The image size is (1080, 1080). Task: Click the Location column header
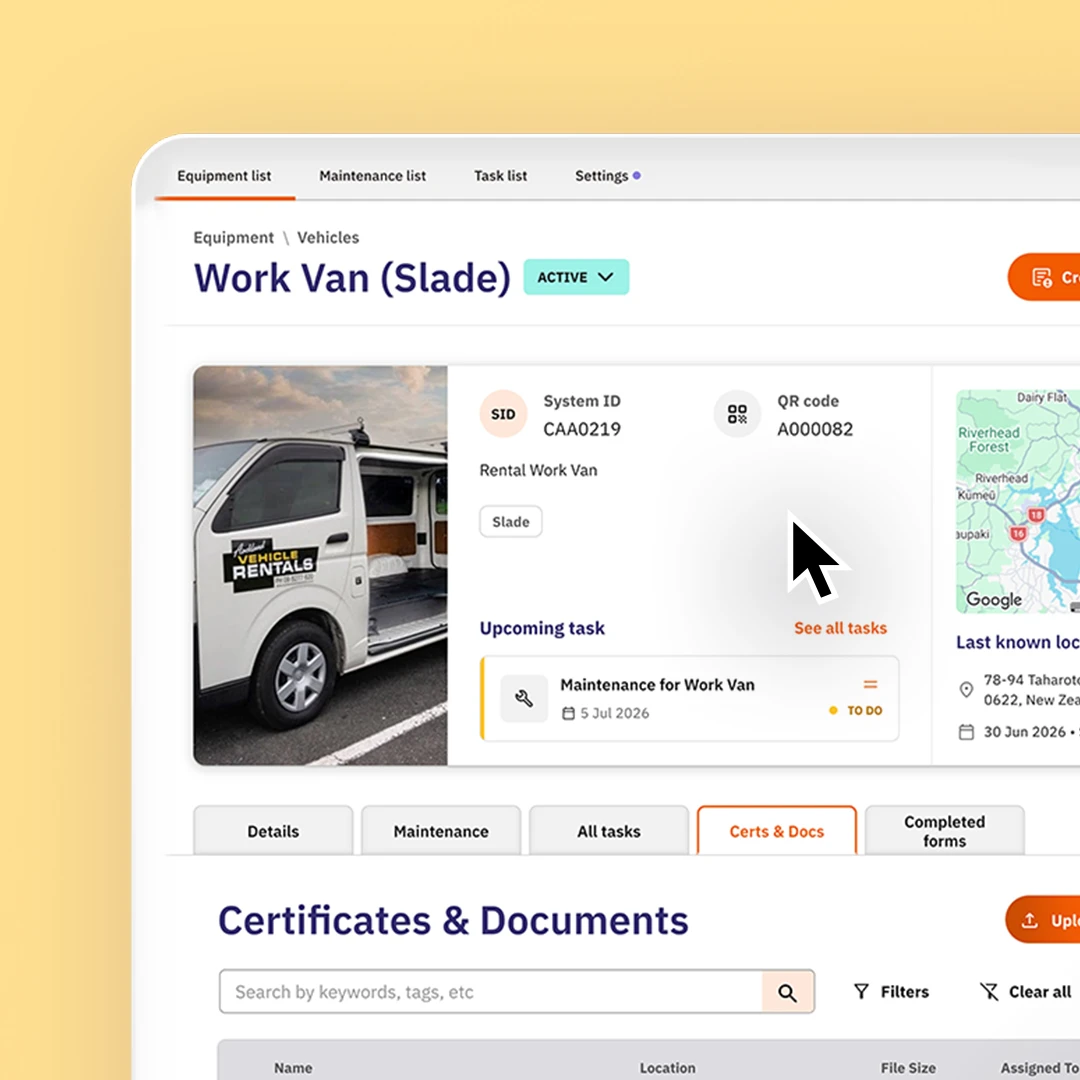[x=667, y=1068]
